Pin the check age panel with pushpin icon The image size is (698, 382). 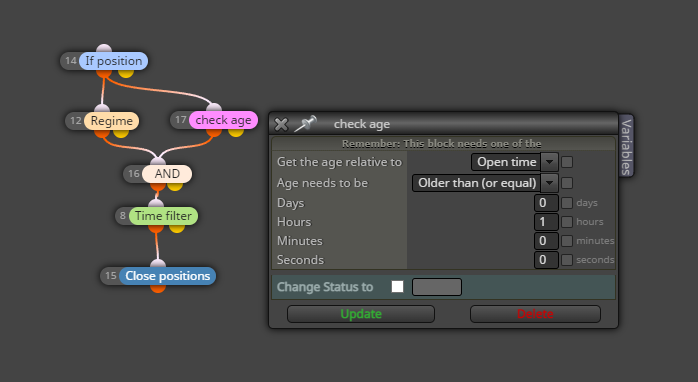click(306, 124)
